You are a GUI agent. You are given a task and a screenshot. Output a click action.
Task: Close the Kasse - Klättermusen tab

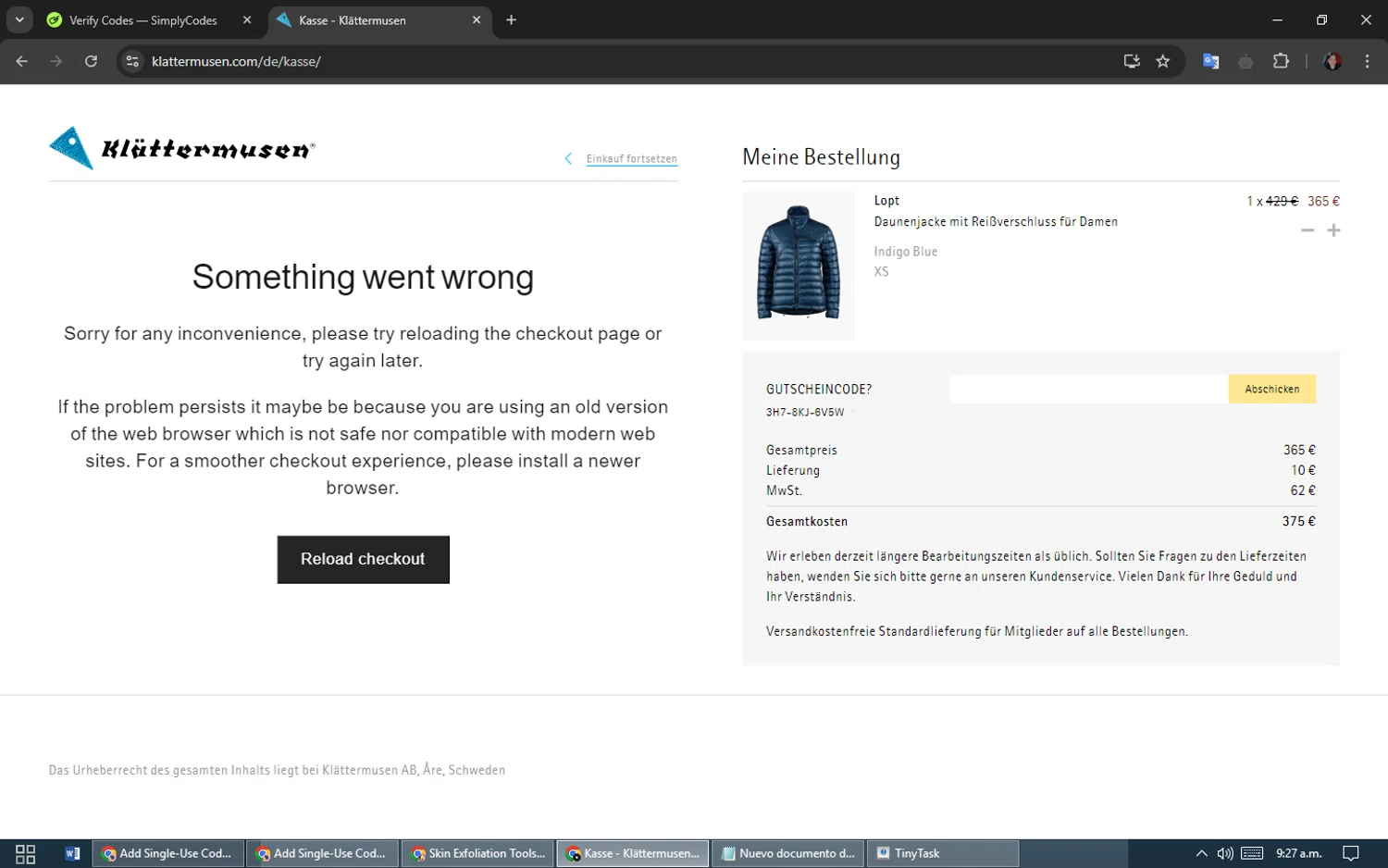477,20
